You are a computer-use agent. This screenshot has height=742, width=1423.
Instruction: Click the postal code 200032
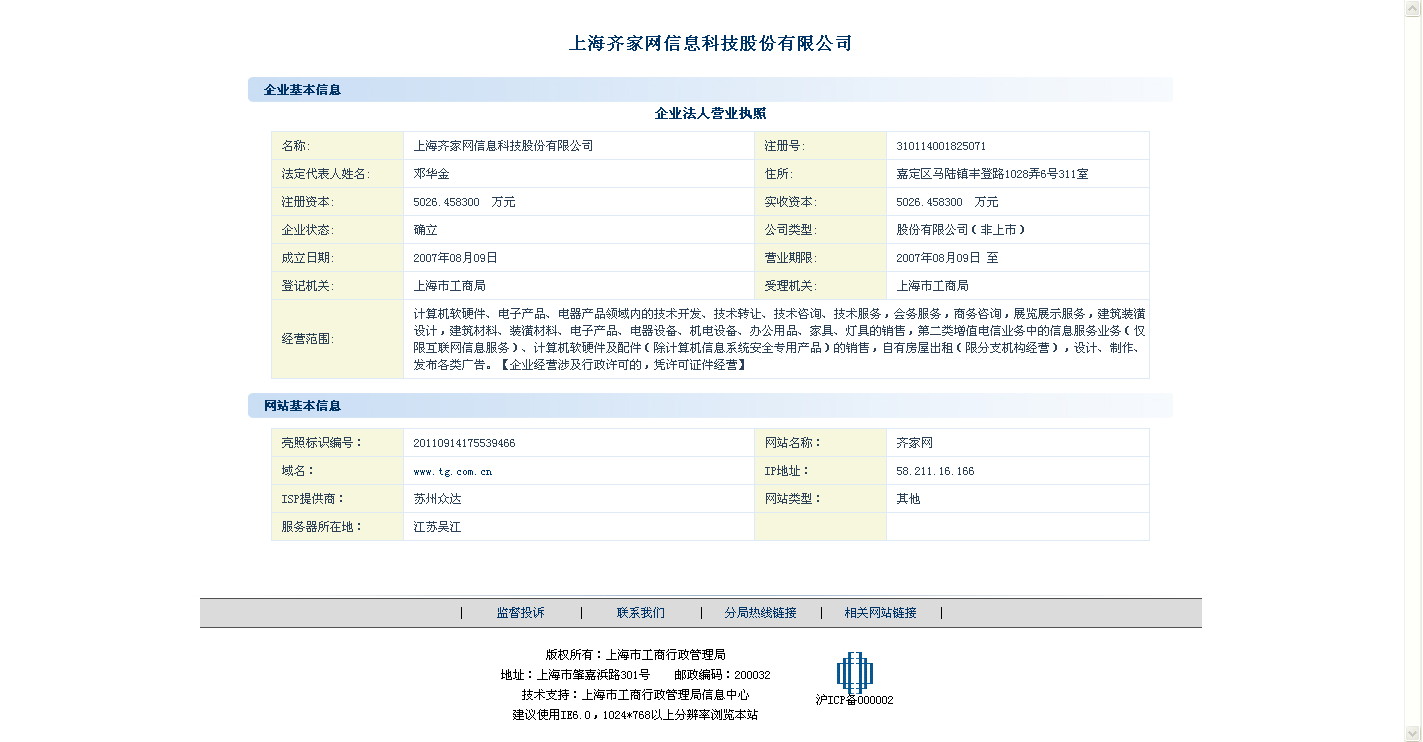click(x=752, y=675)
